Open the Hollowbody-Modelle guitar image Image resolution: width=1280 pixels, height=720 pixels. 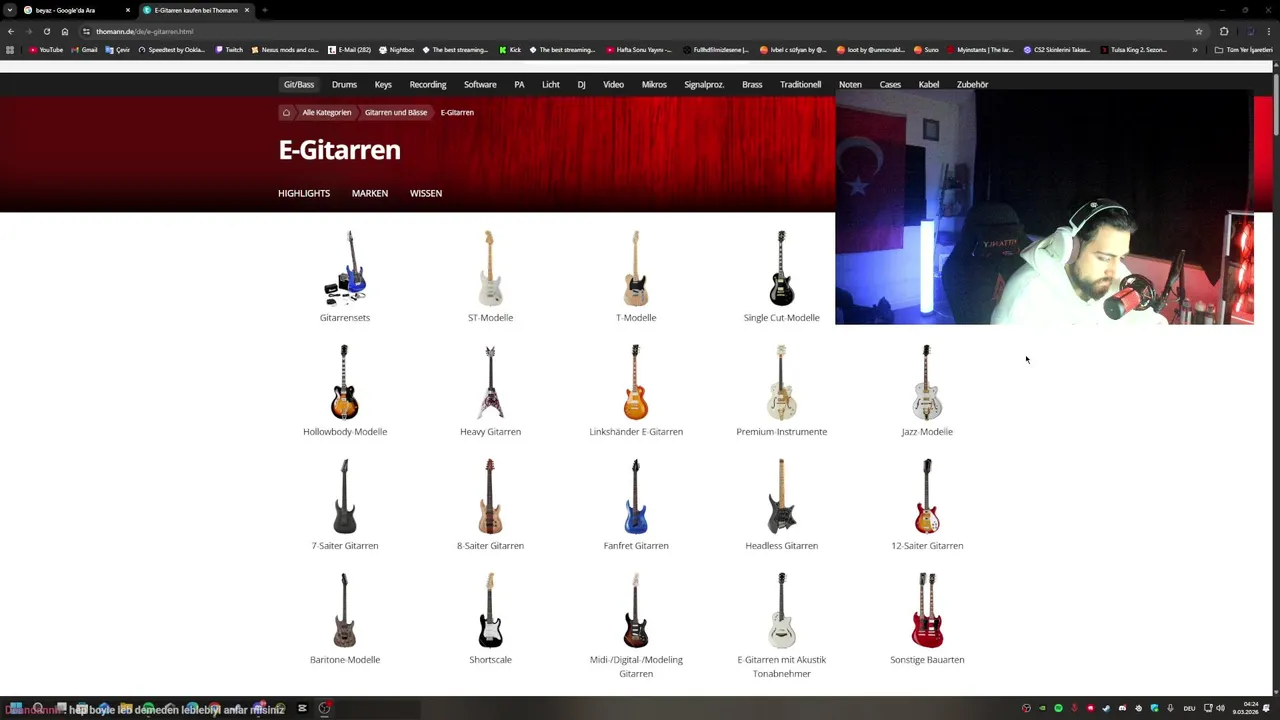click(345, 382)
